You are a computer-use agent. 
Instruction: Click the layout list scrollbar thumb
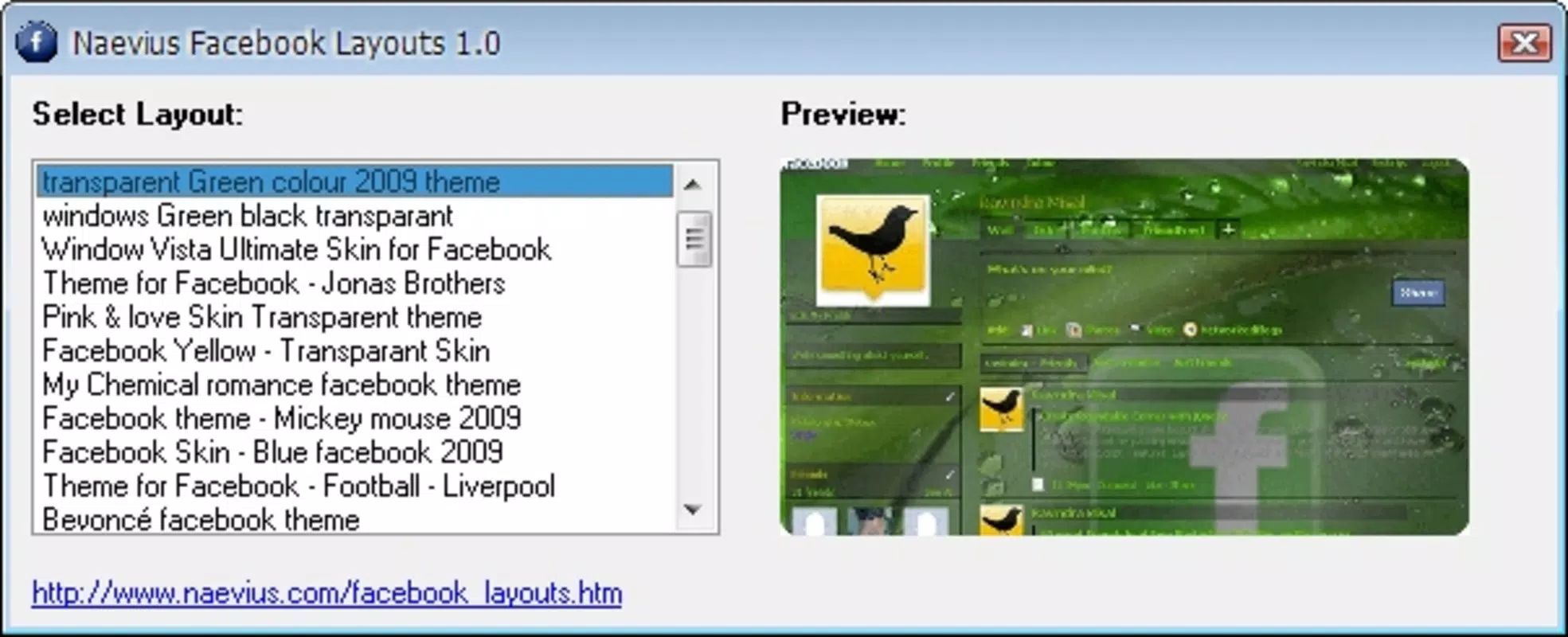[694, 239]
